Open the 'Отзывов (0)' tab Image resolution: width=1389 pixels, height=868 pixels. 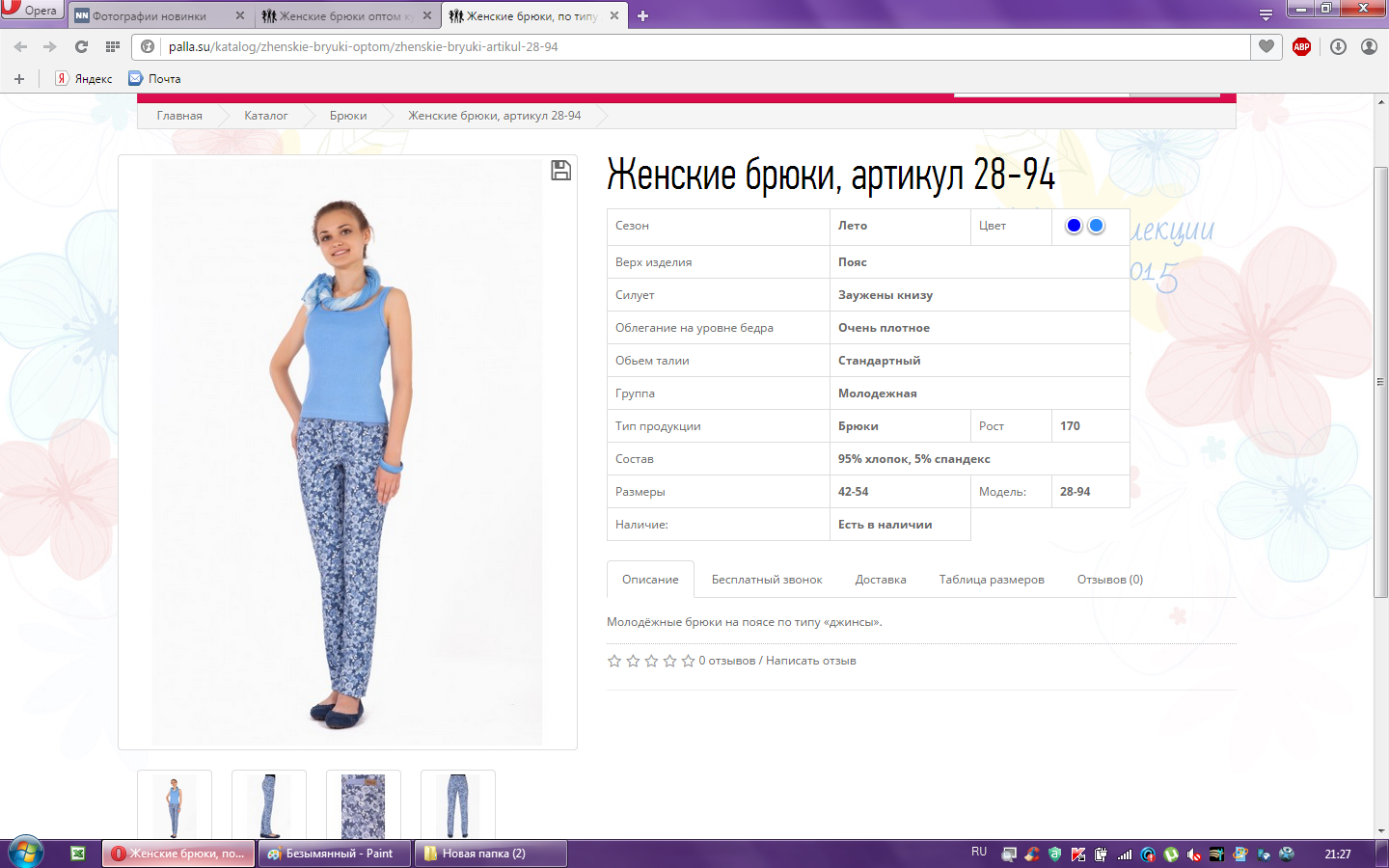pyautogui.click(x=1110, y=580)
